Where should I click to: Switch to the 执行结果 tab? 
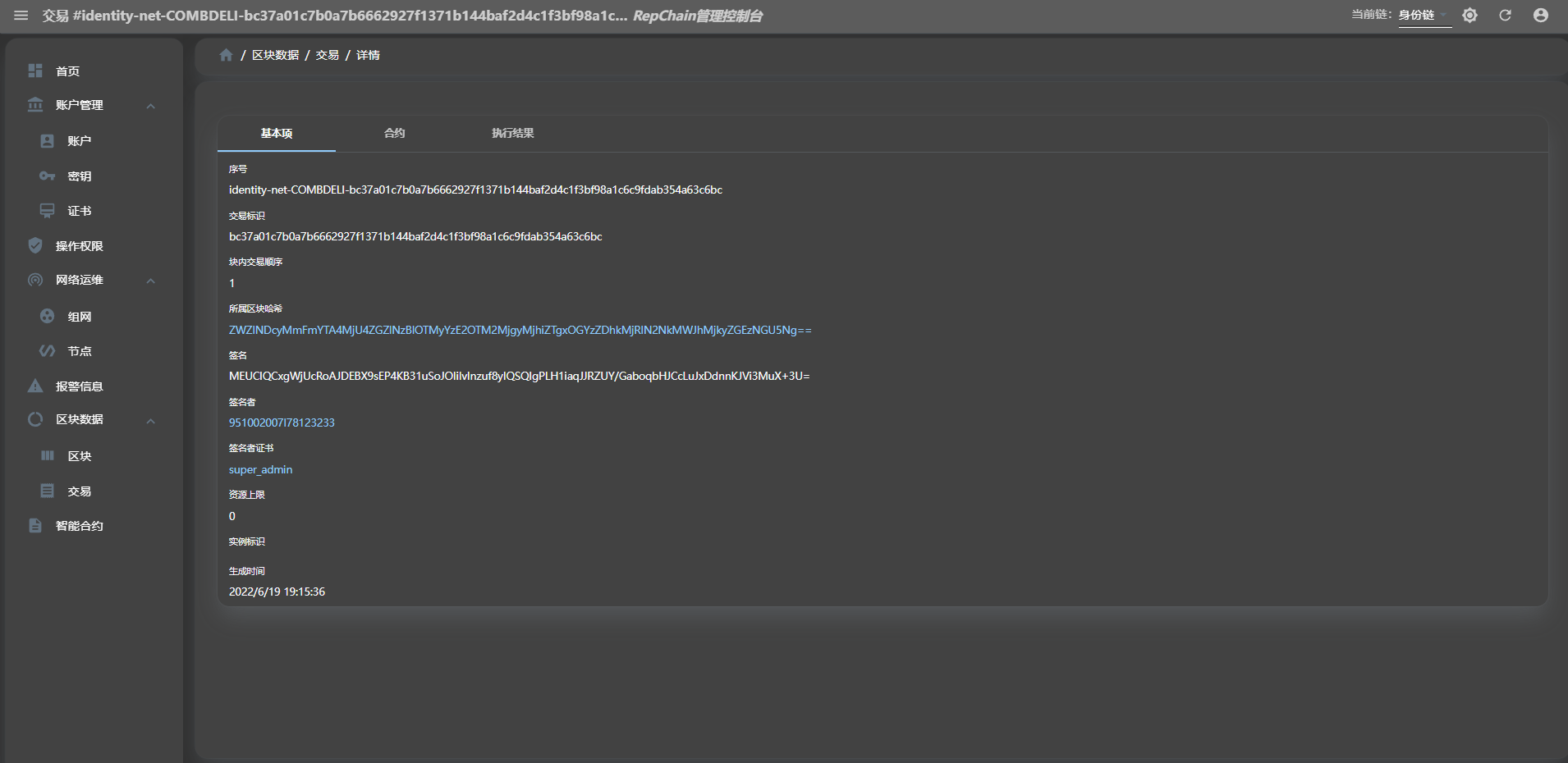[513, 133]
